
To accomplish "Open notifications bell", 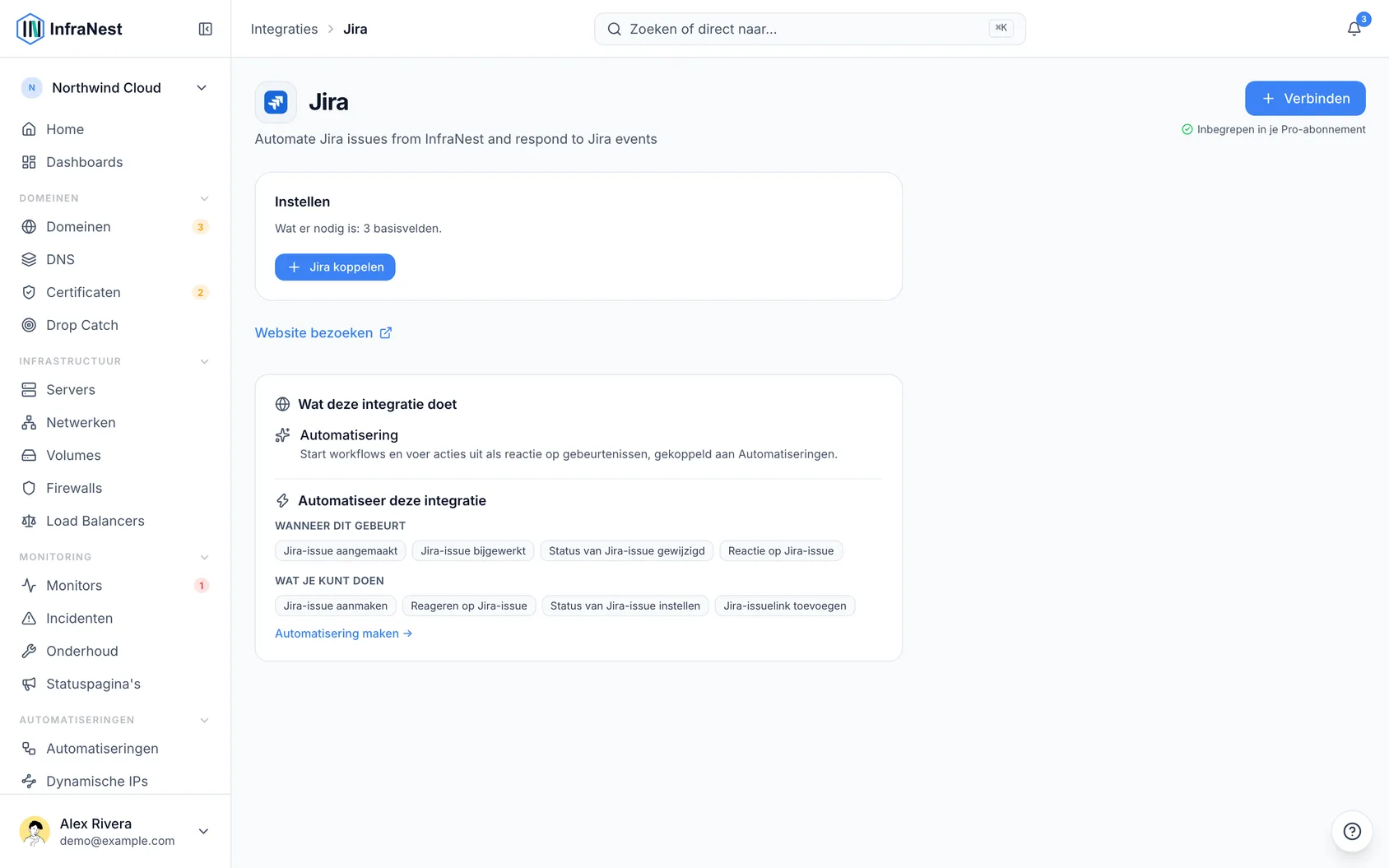I will pyautogui.click(x=1354, y=29).
